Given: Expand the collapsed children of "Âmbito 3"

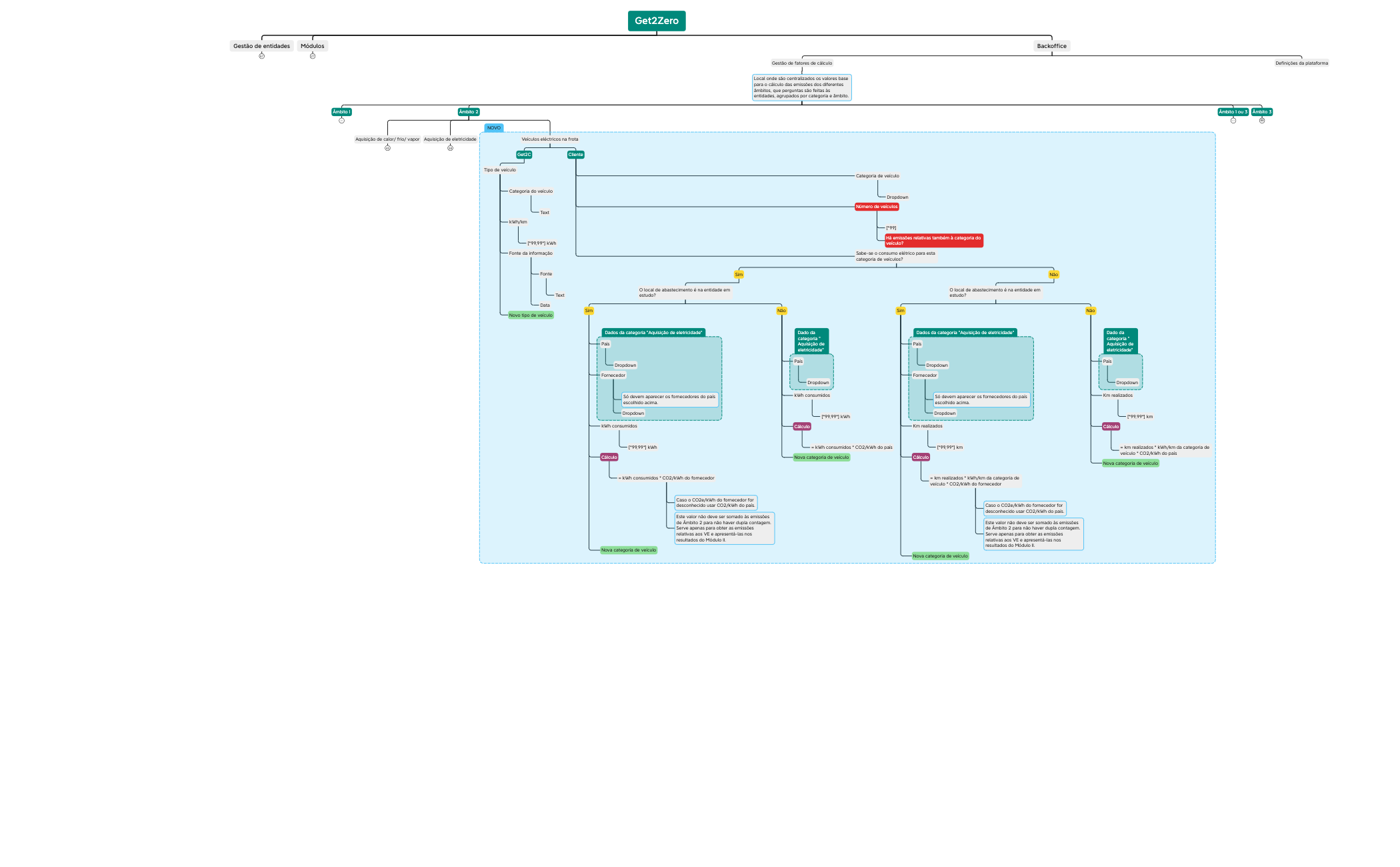Looking at the screenshot, I should [x=1262, y=120].
